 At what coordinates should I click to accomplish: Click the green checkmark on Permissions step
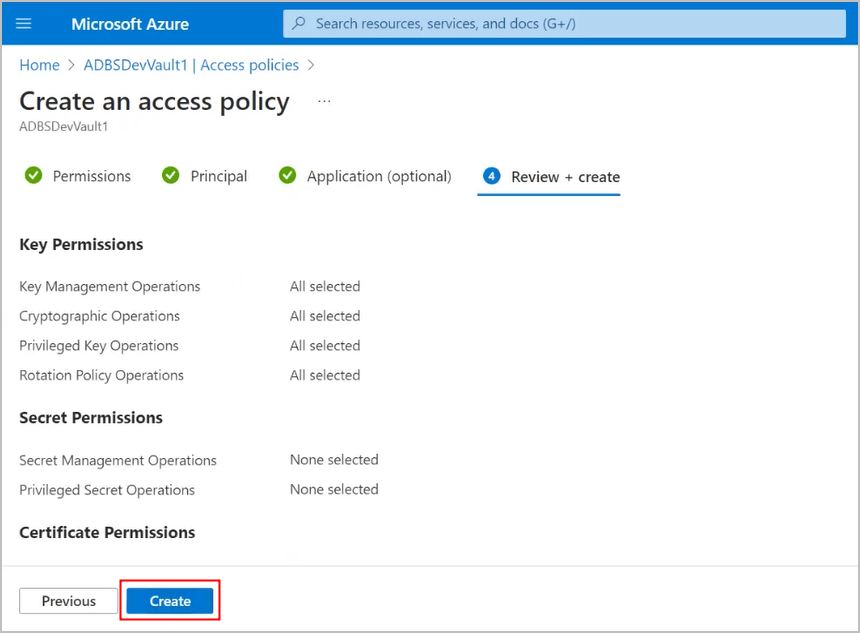click(33, 175)
